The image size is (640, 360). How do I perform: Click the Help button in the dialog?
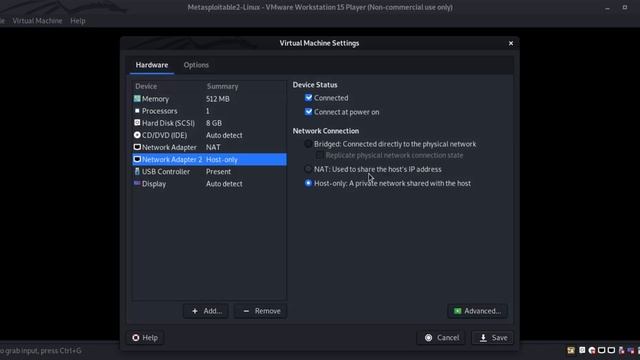145,338
